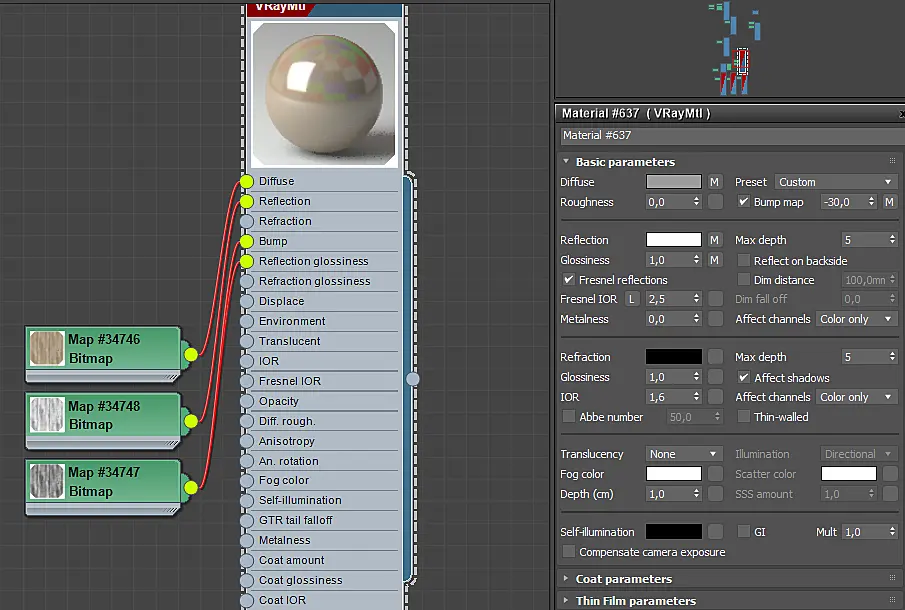Collapse the Basic parameters rollout

pos(566,162)
